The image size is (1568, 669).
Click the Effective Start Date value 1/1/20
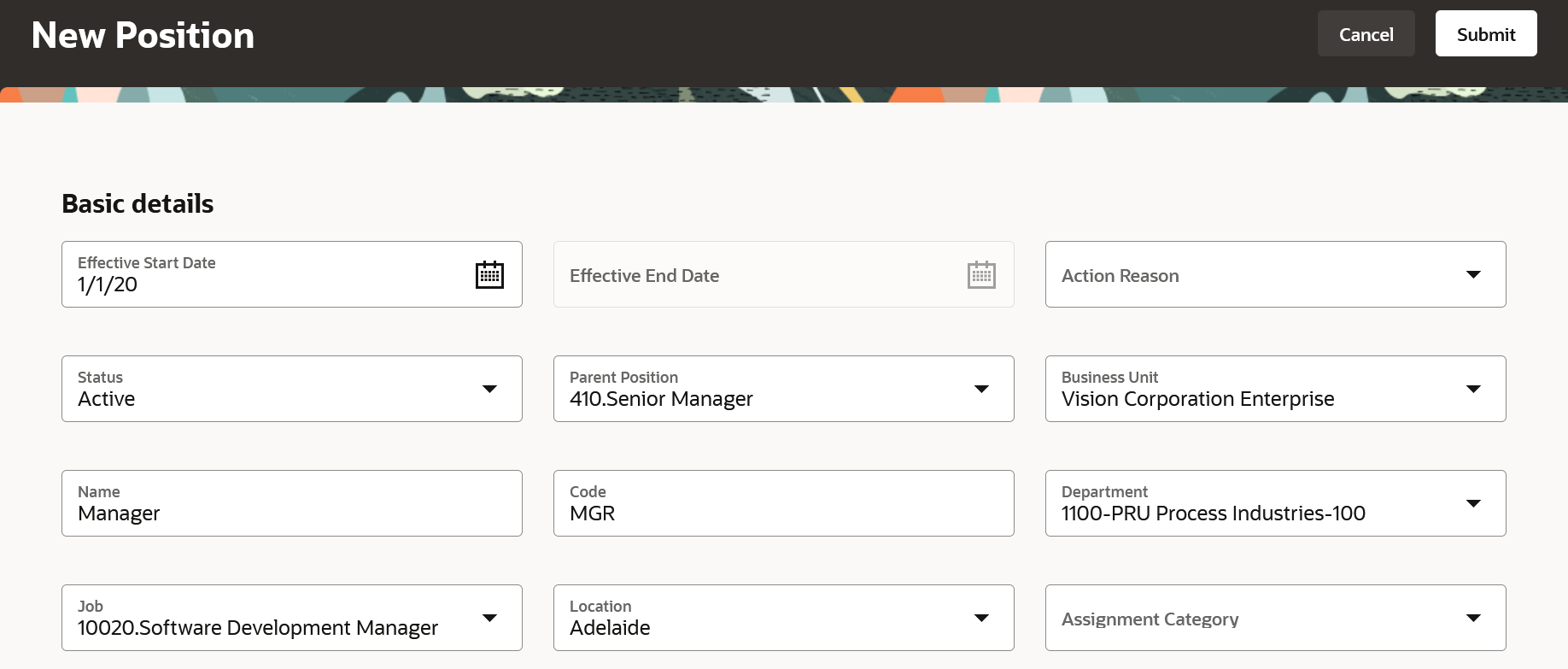[x=108, y=285]
